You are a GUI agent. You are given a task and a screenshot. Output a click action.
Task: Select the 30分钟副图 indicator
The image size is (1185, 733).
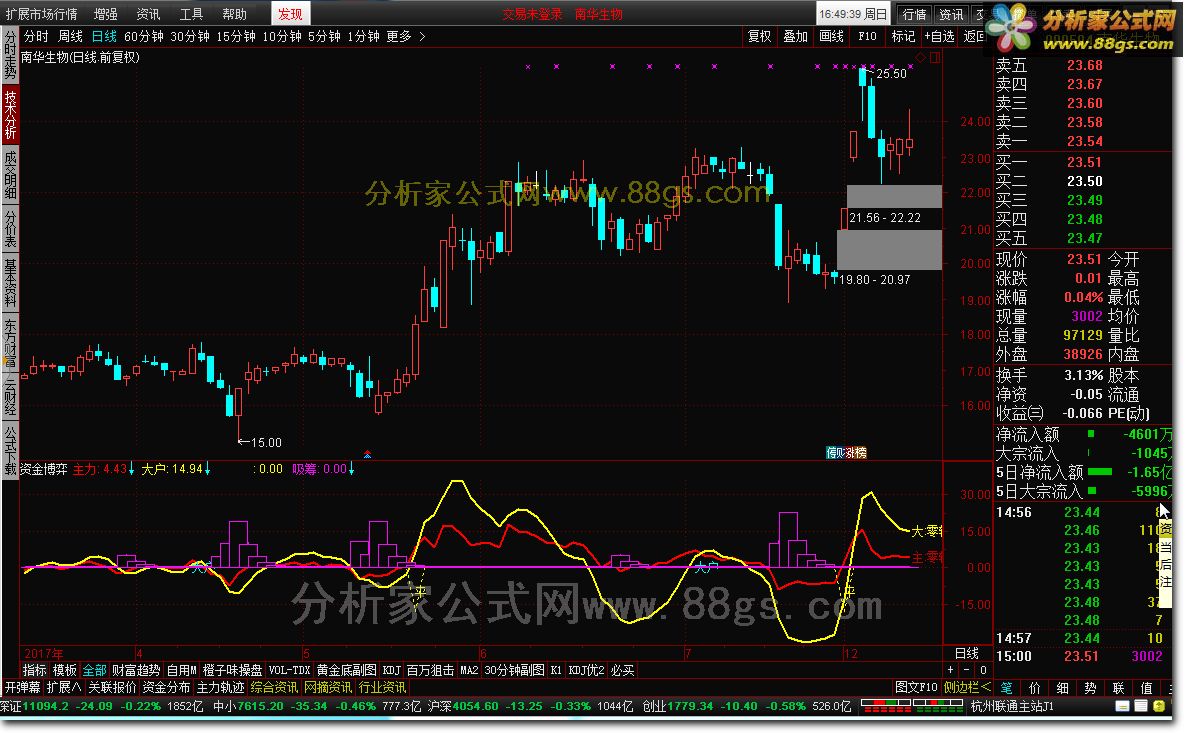pyautogui.click(x=515, y=670)
